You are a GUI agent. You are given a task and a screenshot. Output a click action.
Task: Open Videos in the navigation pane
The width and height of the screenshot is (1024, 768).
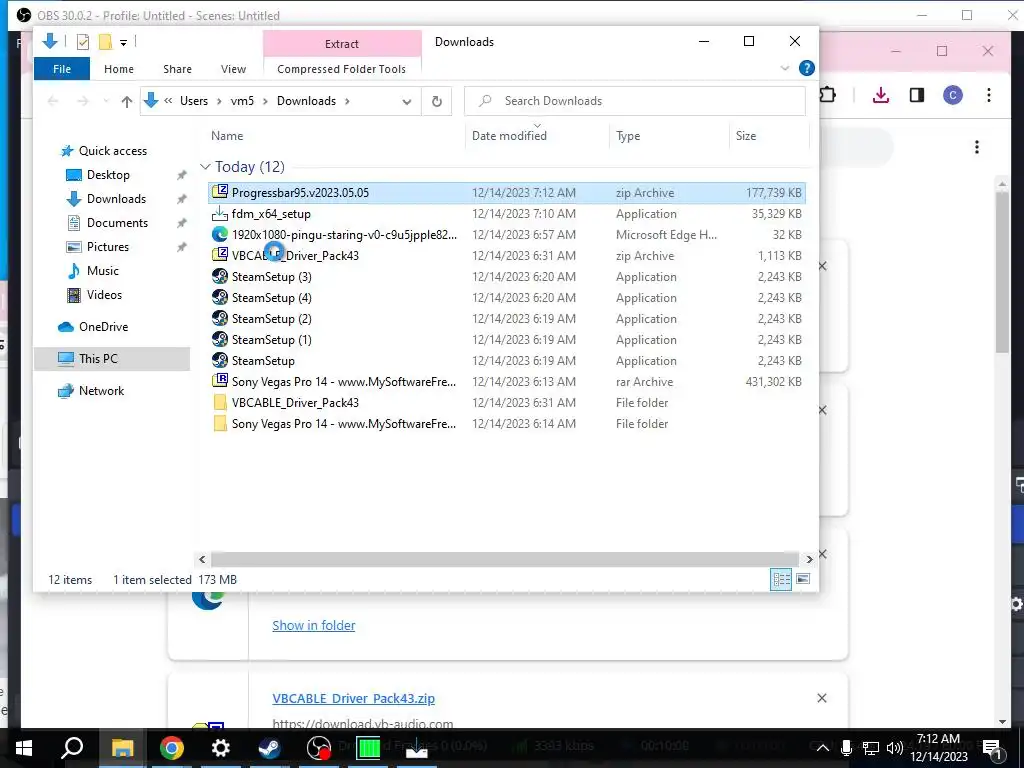point(104,295)
